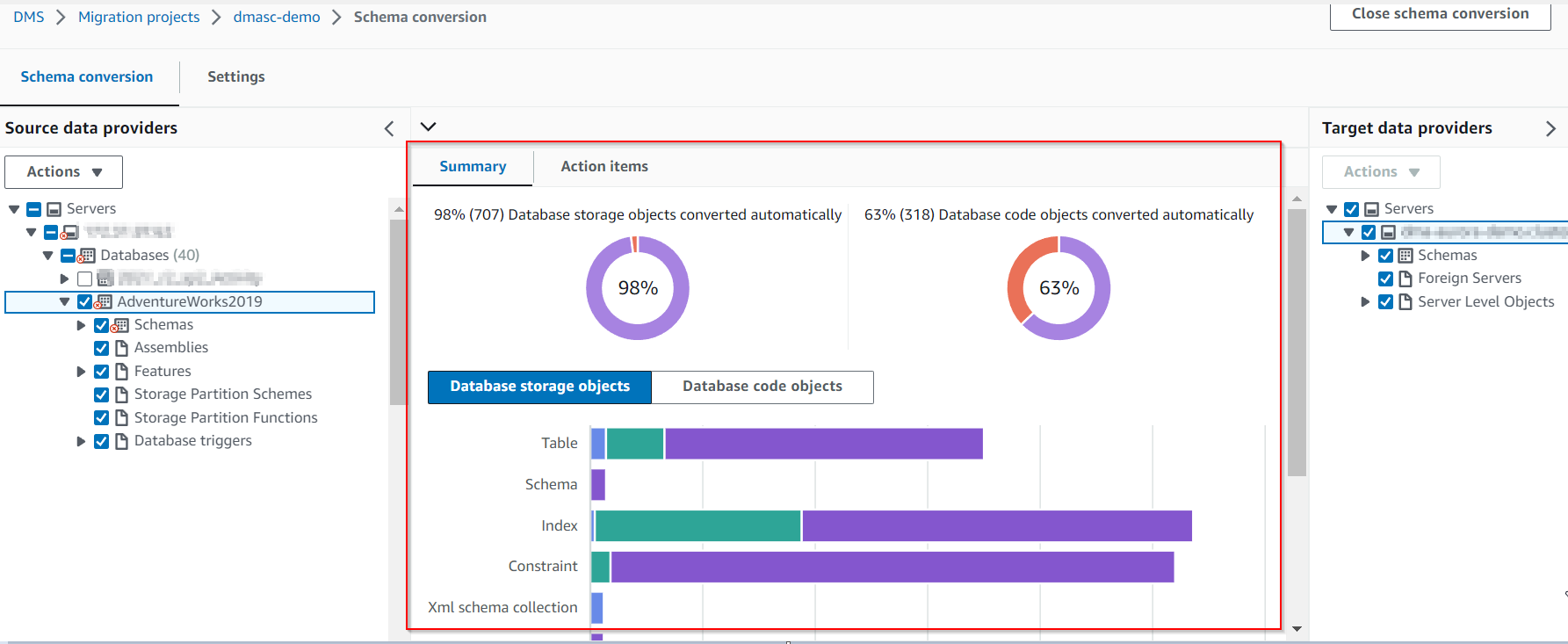Toggle the Databases (40) checkbox
Image resolution: width=1568 pixels, height=644 pixels.
tap(68, 256)
